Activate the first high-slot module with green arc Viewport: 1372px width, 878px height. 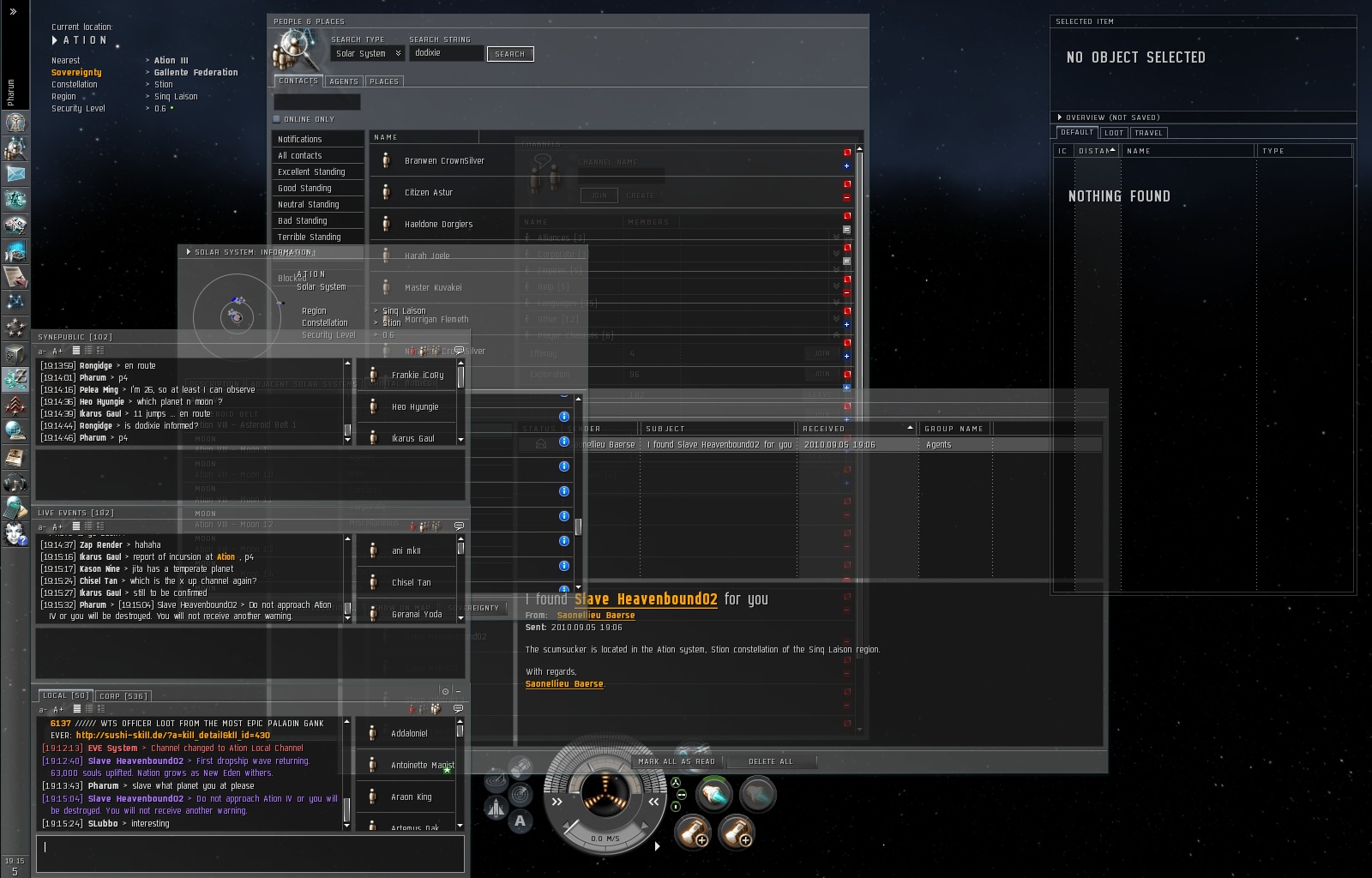point(713,795)
